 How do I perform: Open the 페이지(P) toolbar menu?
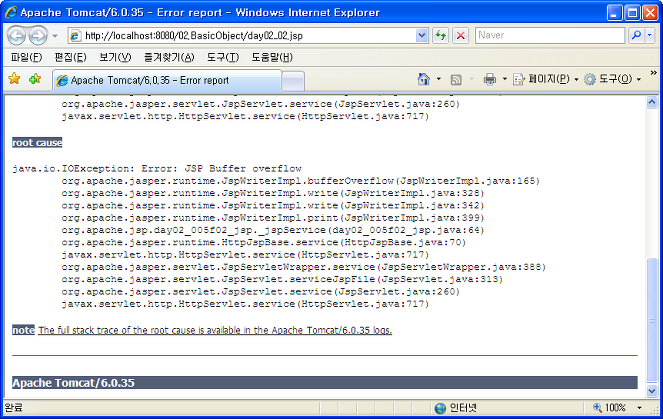coord(545,79)
